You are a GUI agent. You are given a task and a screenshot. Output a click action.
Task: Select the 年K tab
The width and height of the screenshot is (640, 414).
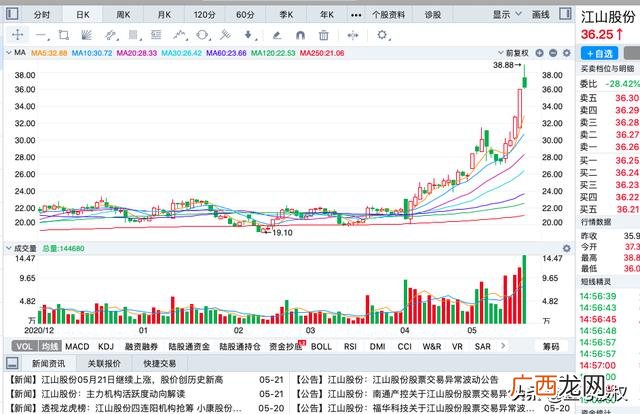point(327,15)
